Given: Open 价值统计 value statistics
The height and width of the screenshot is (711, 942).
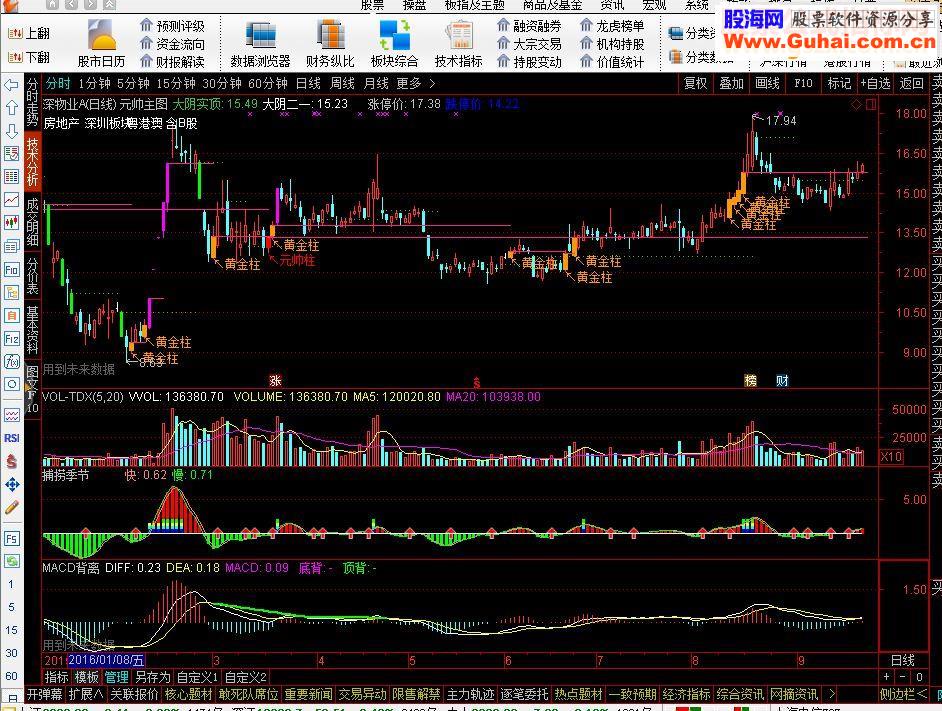Looking at the screenshot, I should point(612,62).
